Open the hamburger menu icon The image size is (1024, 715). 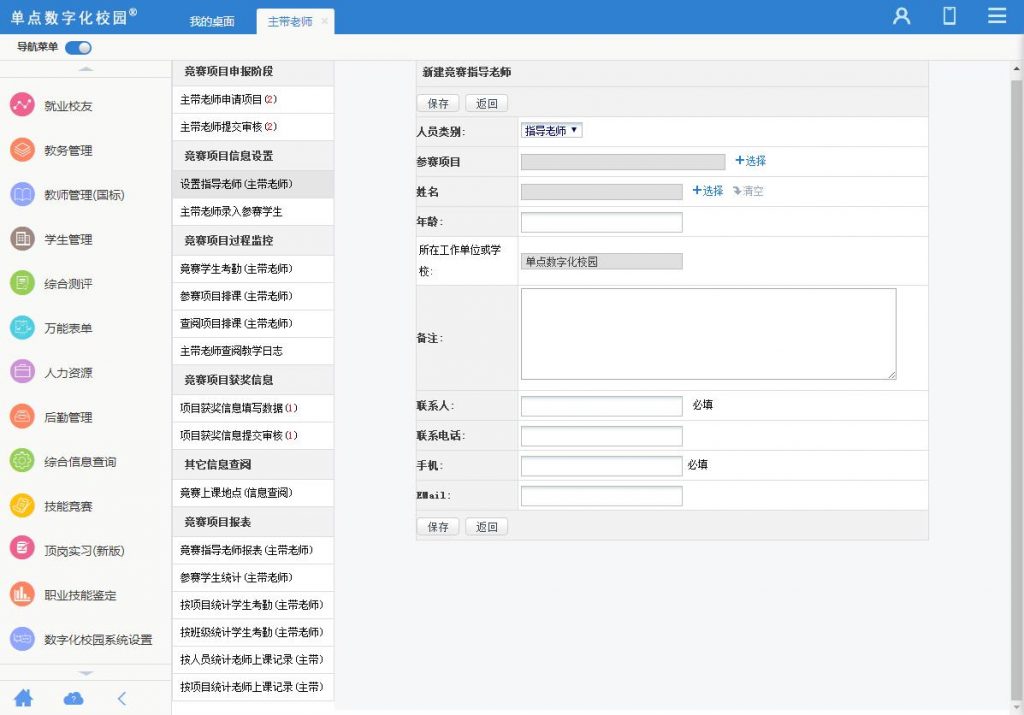[x=997, y=16]
